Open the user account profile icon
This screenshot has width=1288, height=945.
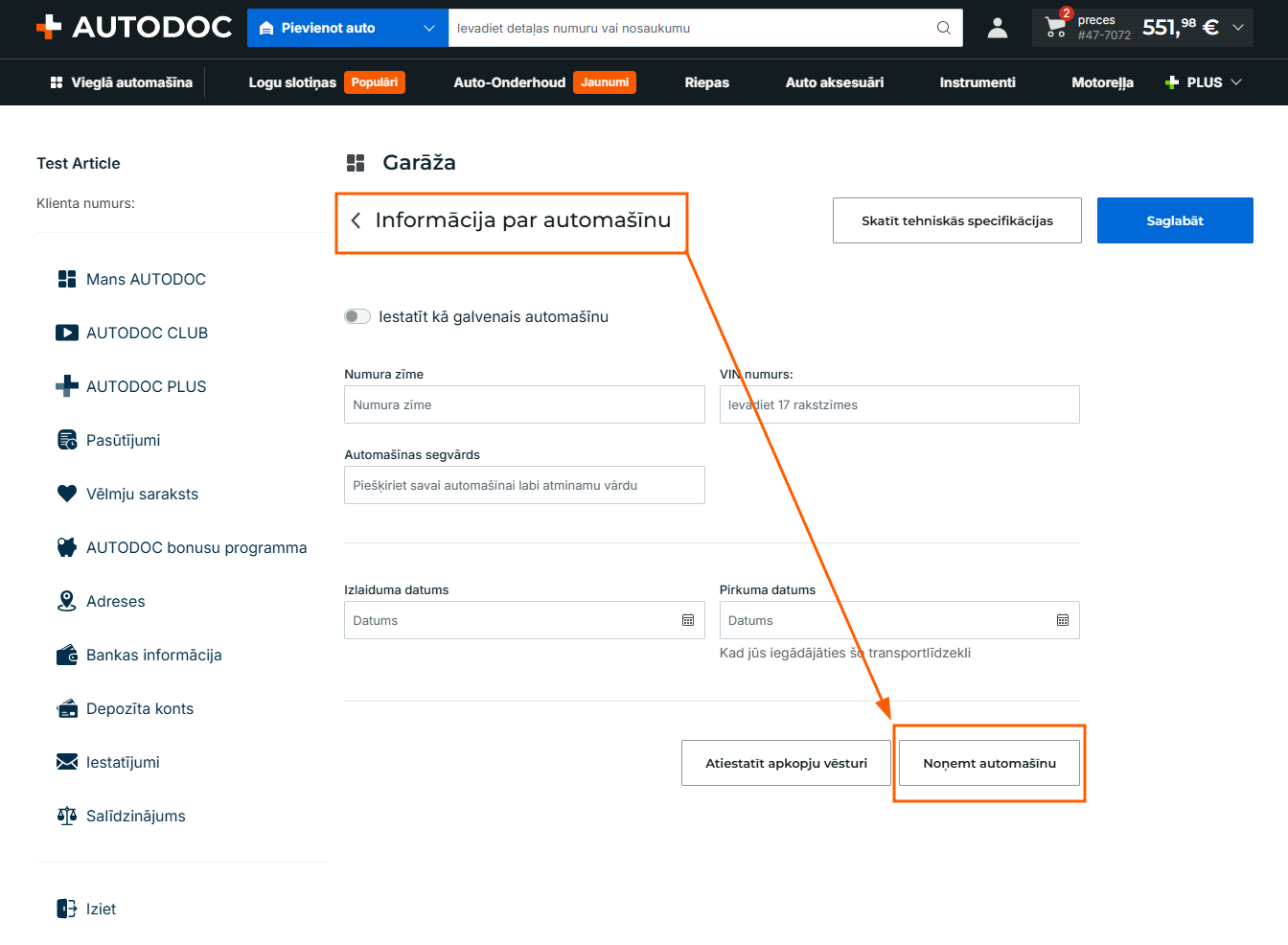point(998,28)
